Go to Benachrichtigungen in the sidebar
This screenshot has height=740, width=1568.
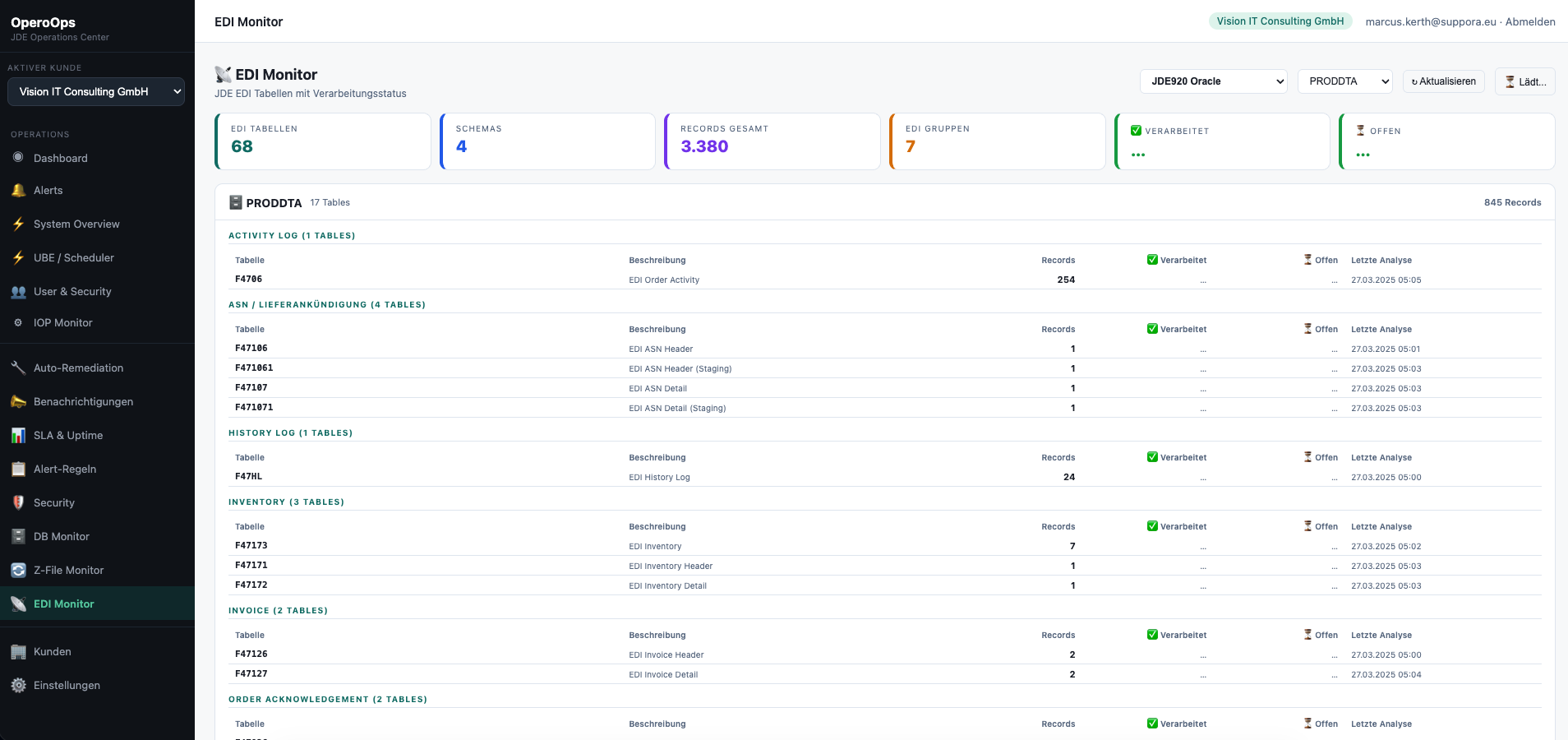[83, 402]
